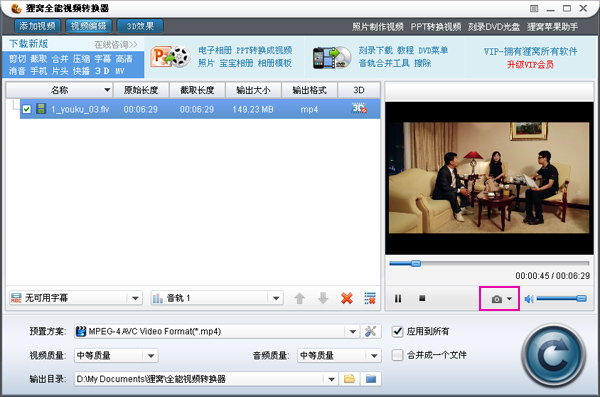Open PPT转换视频 menu item
Viewport: 600px width, 397px height.
436,27
